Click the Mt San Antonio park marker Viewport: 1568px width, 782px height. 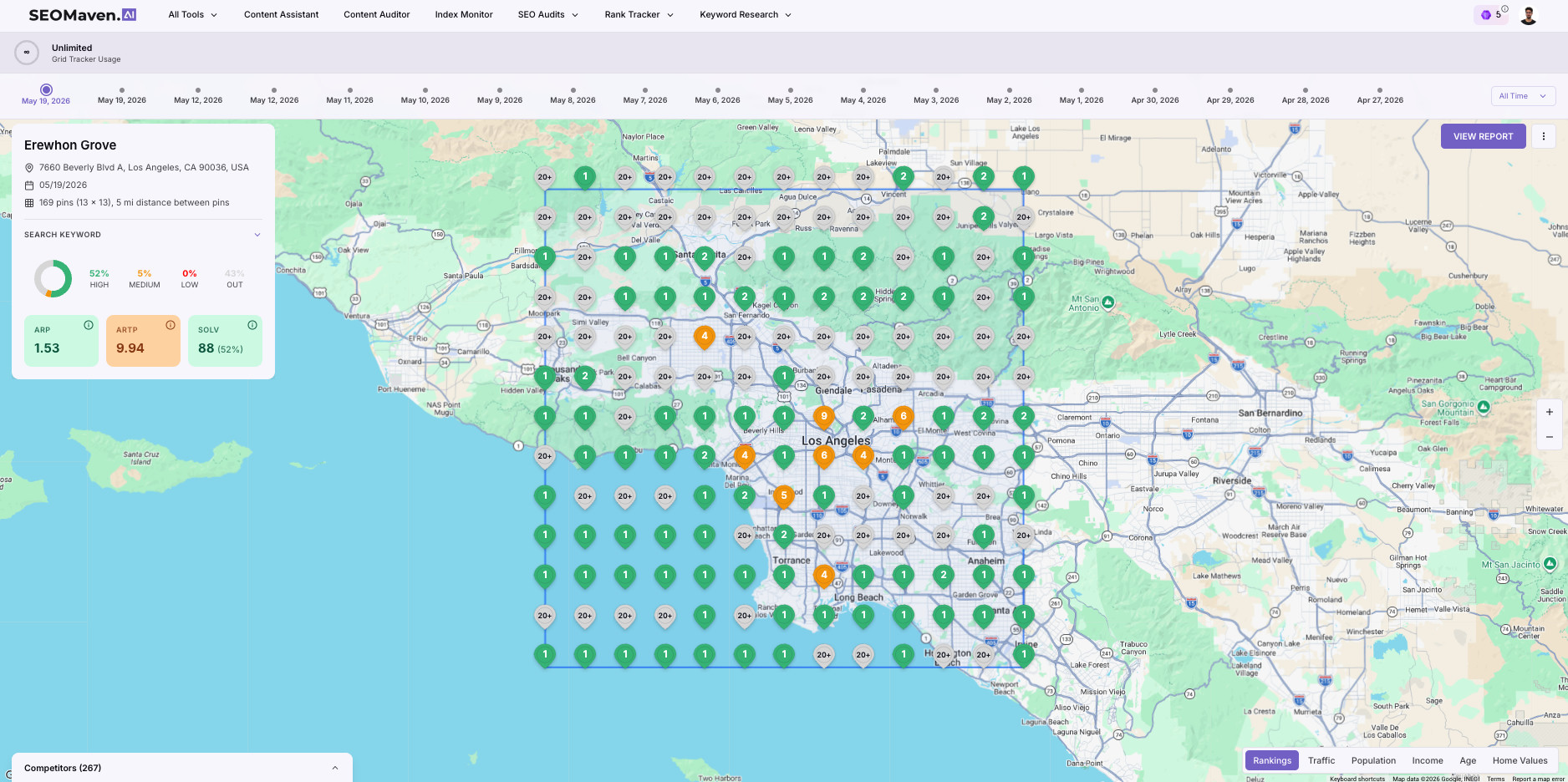tap(1107, 302)
